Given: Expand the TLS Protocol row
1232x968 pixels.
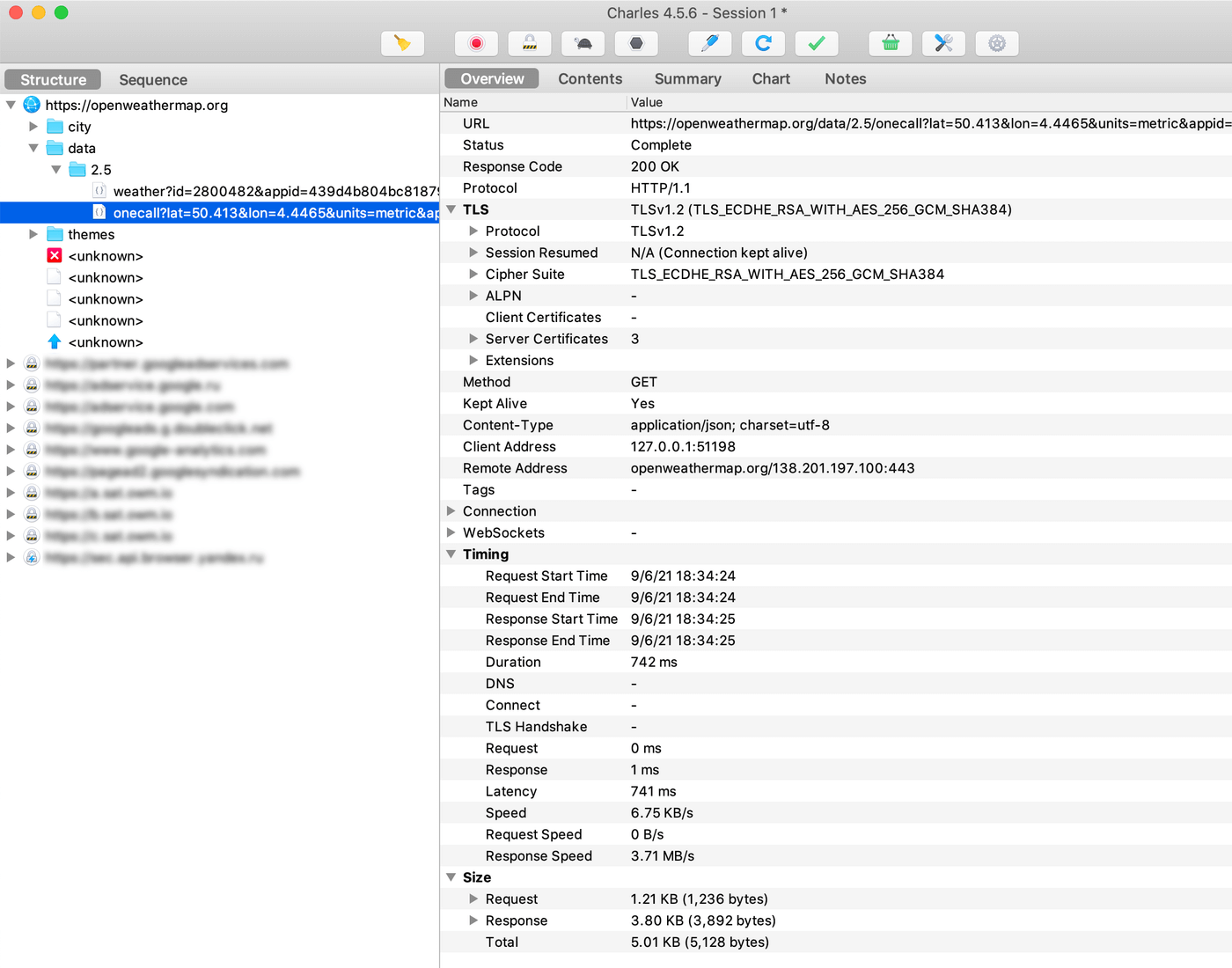Looking at the screenshot, I should [x=473, y=231].
